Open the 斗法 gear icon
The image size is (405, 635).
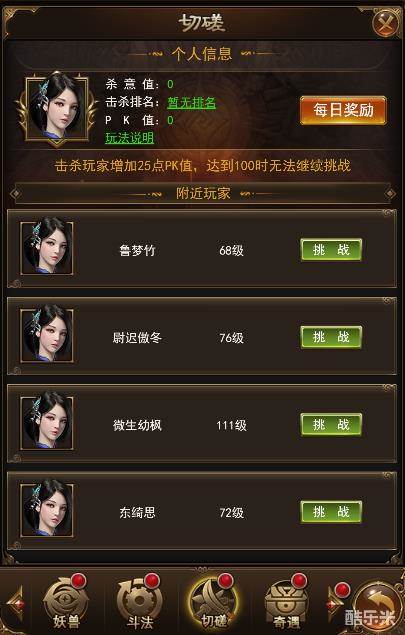(140, 603)
